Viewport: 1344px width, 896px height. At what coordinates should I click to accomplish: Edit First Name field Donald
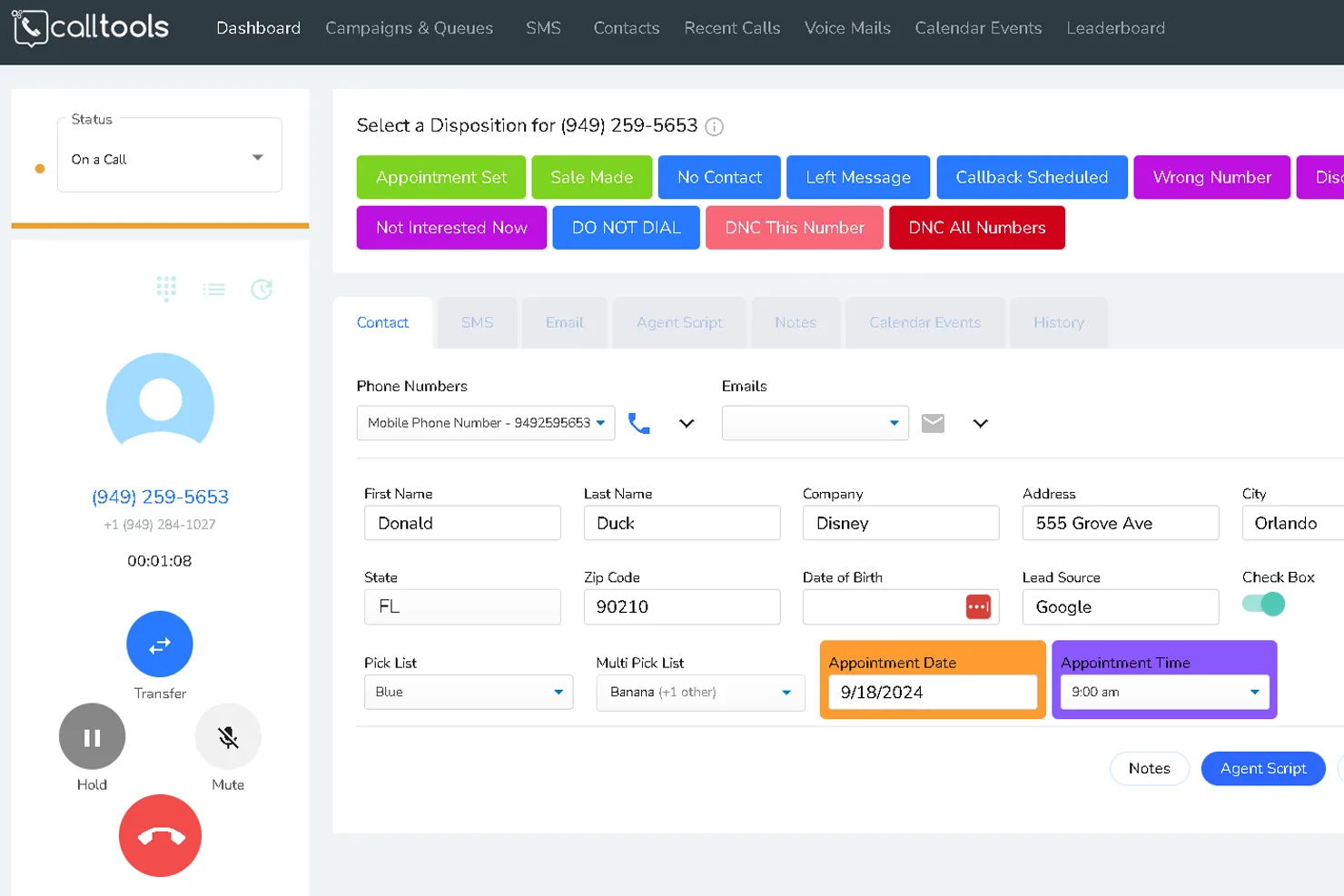pos(462,523)
